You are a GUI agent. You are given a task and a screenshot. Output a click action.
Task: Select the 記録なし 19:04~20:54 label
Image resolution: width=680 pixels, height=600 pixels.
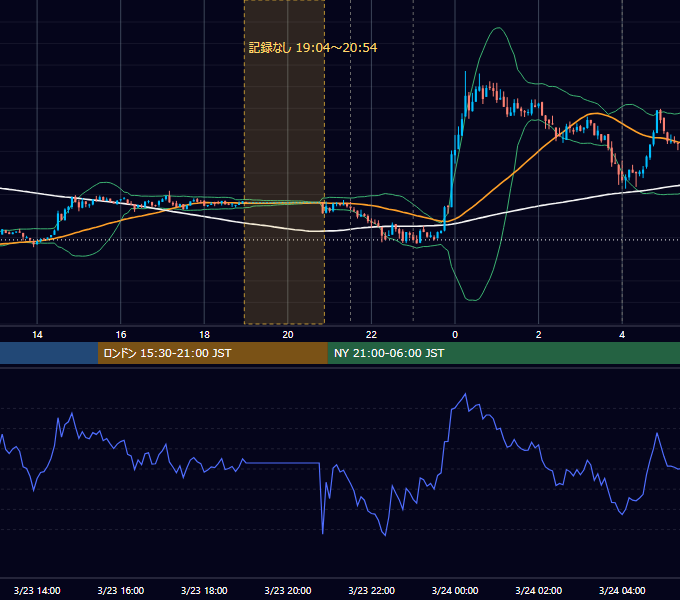tap(313, 48)
